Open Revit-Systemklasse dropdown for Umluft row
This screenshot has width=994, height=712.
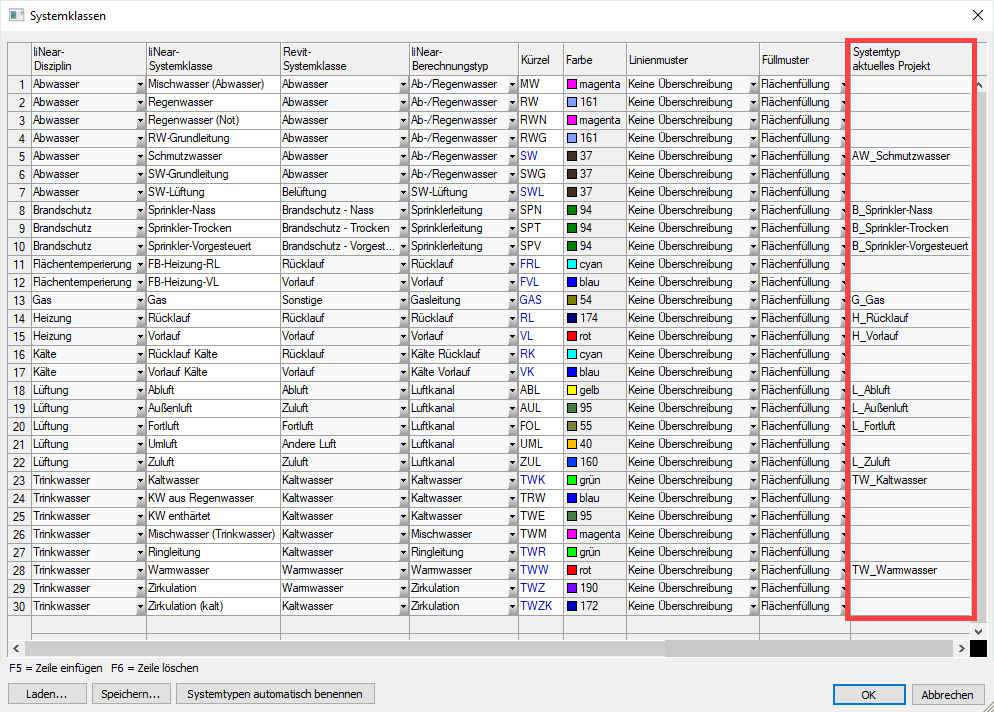click(403, 444)
